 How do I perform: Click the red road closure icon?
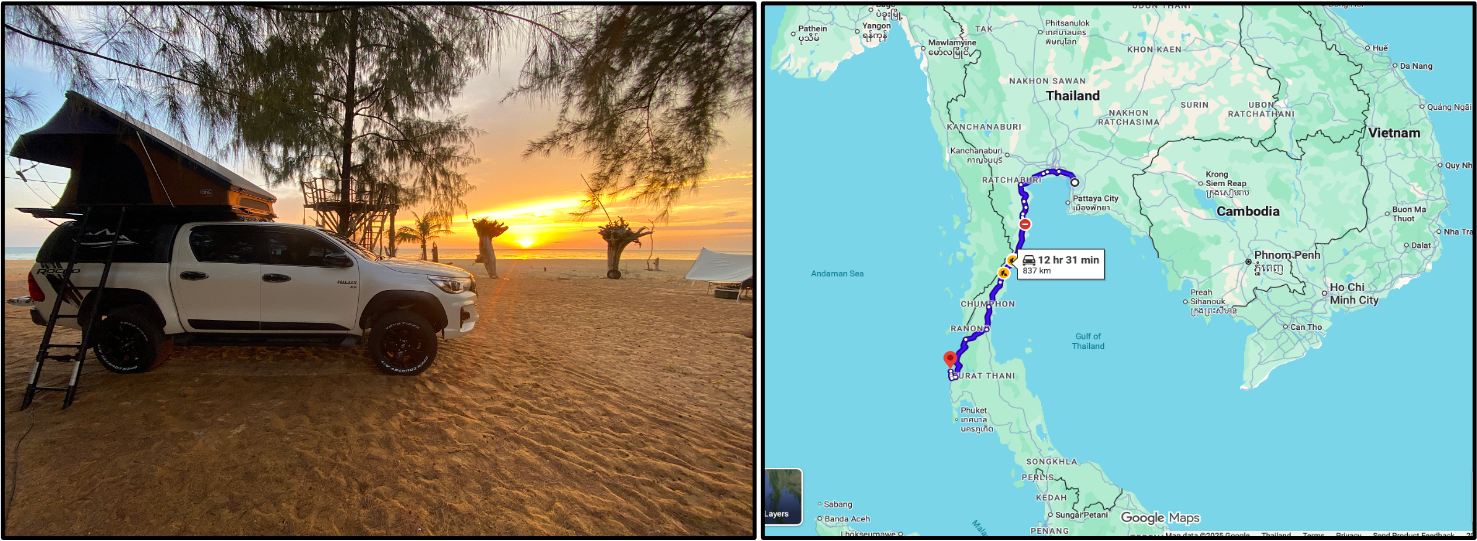point(1025,224)
